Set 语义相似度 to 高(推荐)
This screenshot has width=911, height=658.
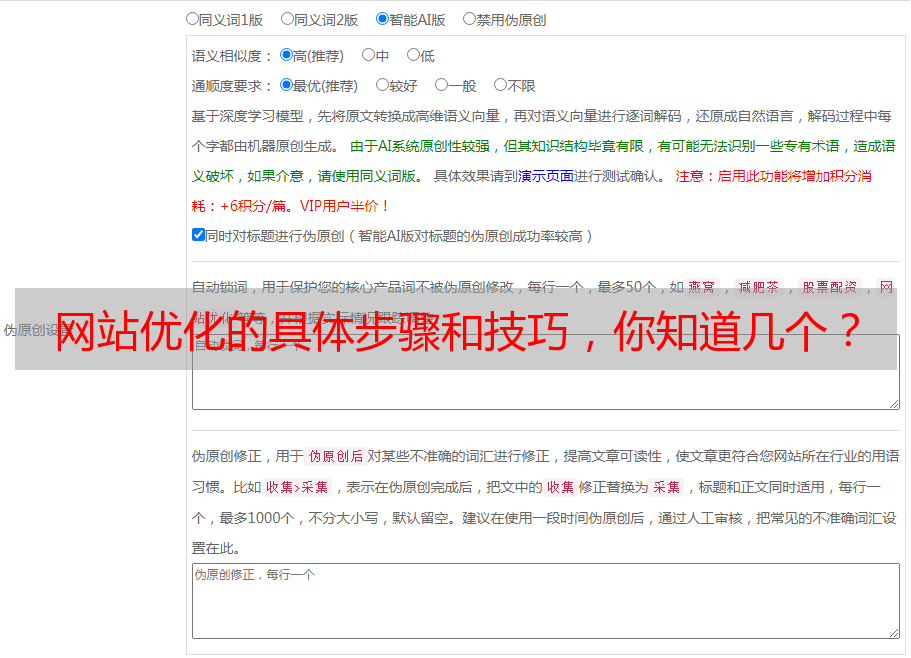286,55
